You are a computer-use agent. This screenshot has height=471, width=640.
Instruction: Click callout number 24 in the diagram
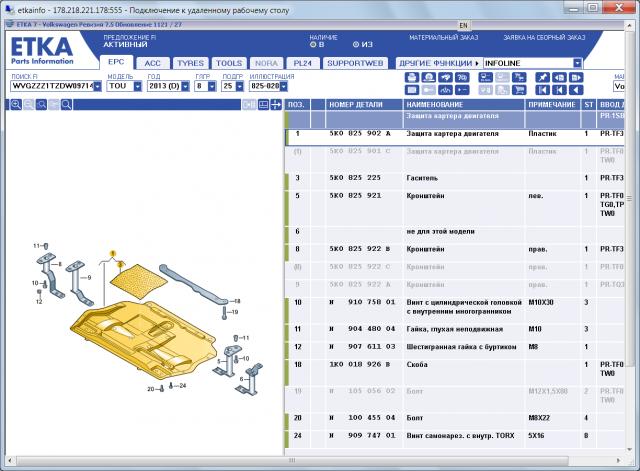click(x=182, y=385)
